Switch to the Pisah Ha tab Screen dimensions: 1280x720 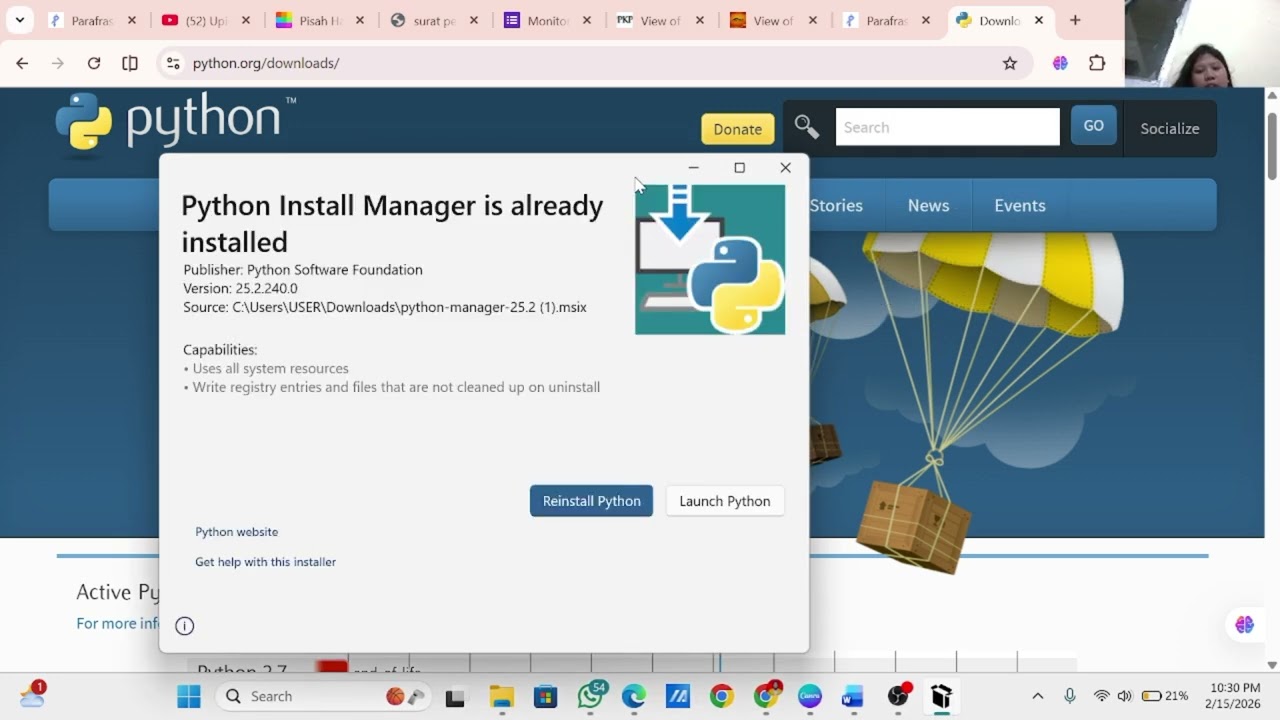coord(320,20)
